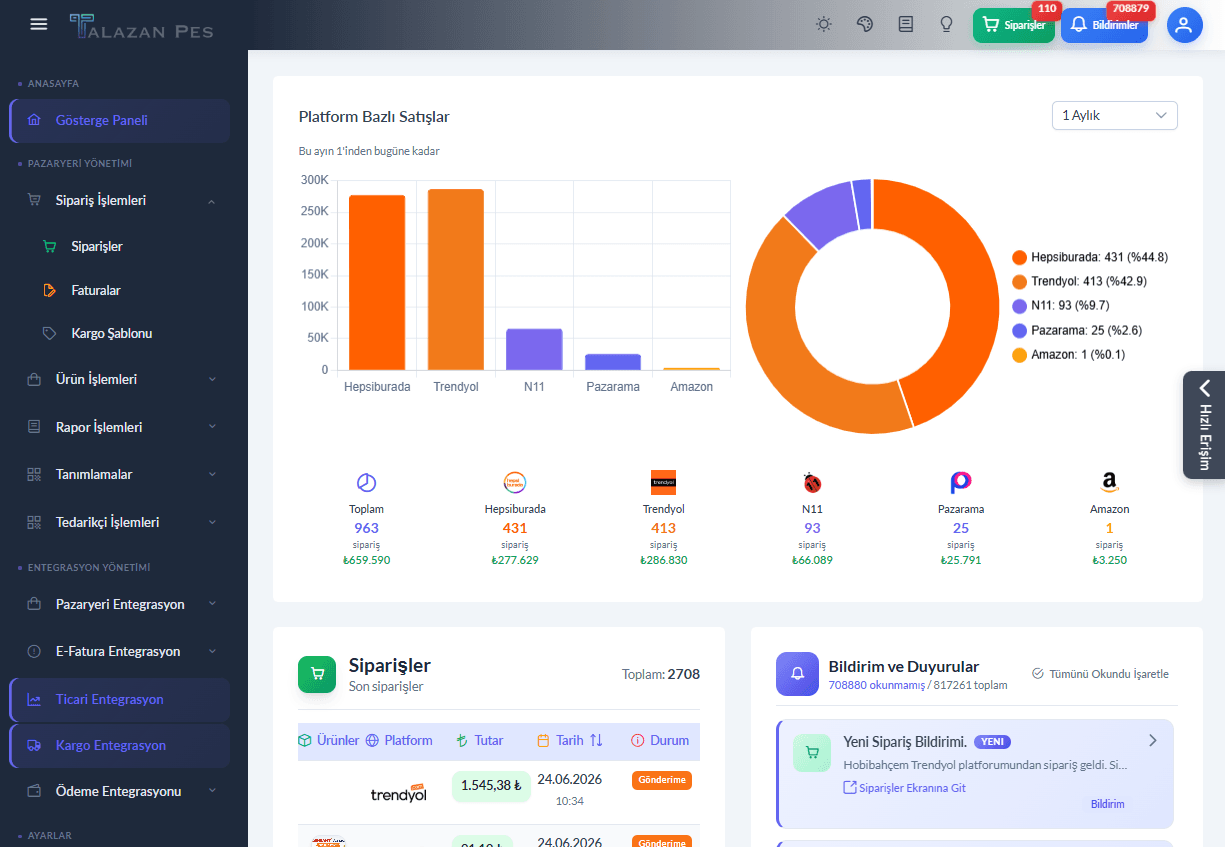
Task: Click the 1.545,38 ₺ amount badge
Action: tap(491, 786)
